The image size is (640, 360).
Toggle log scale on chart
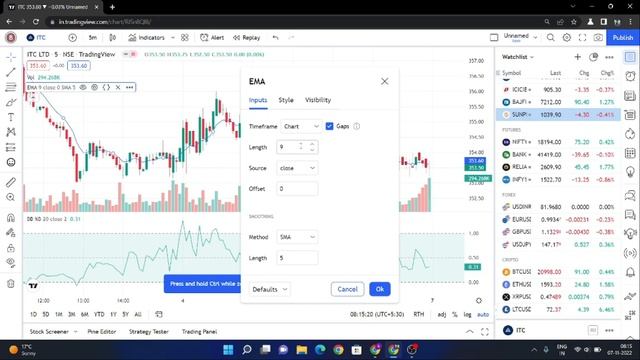(467, 314)
